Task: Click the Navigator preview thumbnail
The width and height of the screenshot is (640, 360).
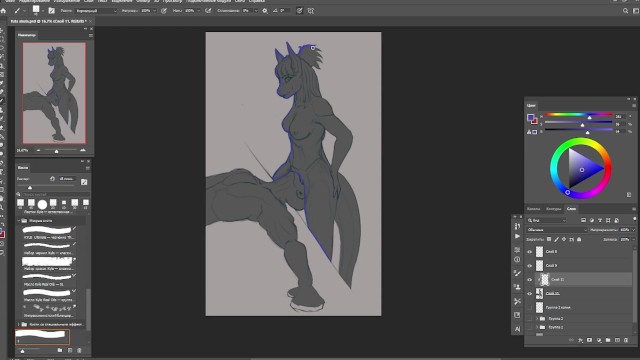Action: pos(54,93)
